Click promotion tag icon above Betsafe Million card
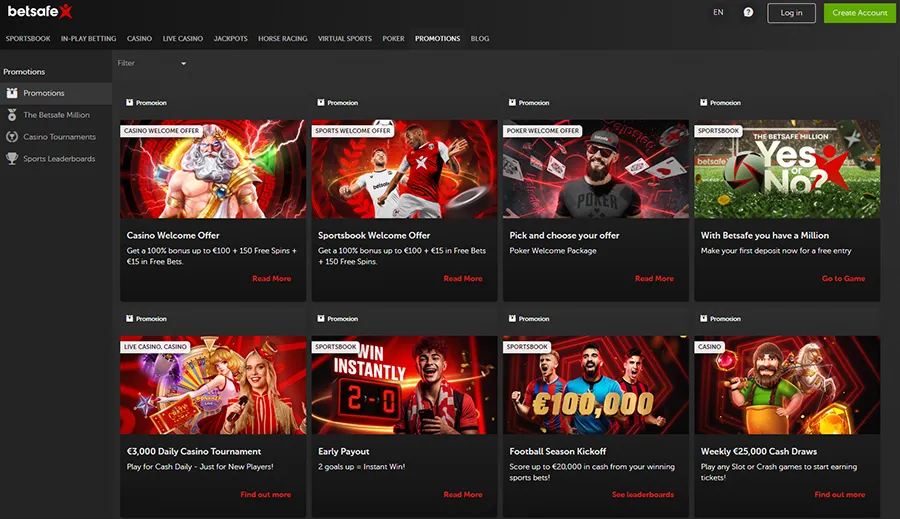This screenshot has height=519, width=900. tap(704, 103)
